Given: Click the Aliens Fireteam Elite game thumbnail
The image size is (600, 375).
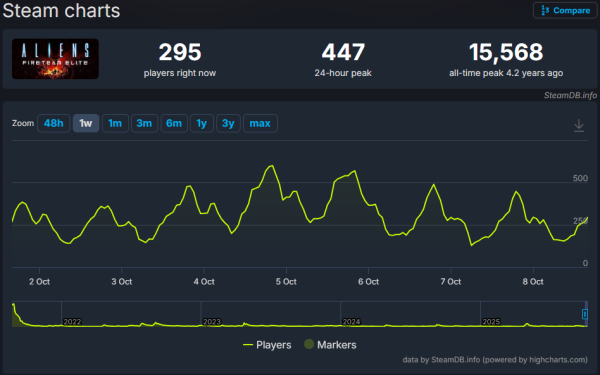Looking at the screenshot, I should click(x=55, y=59).
